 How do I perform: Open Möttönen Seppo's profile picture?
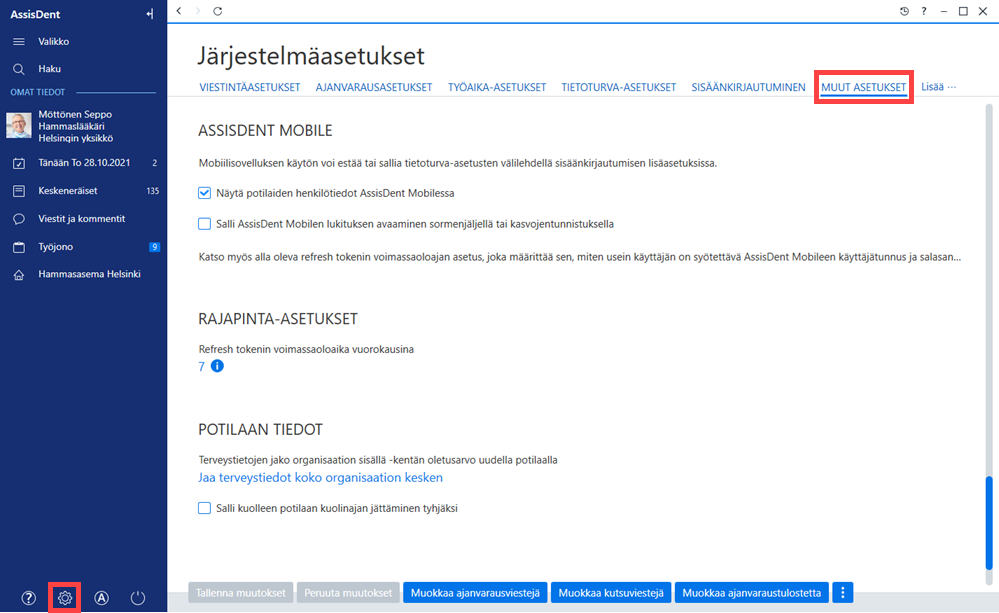19,126
